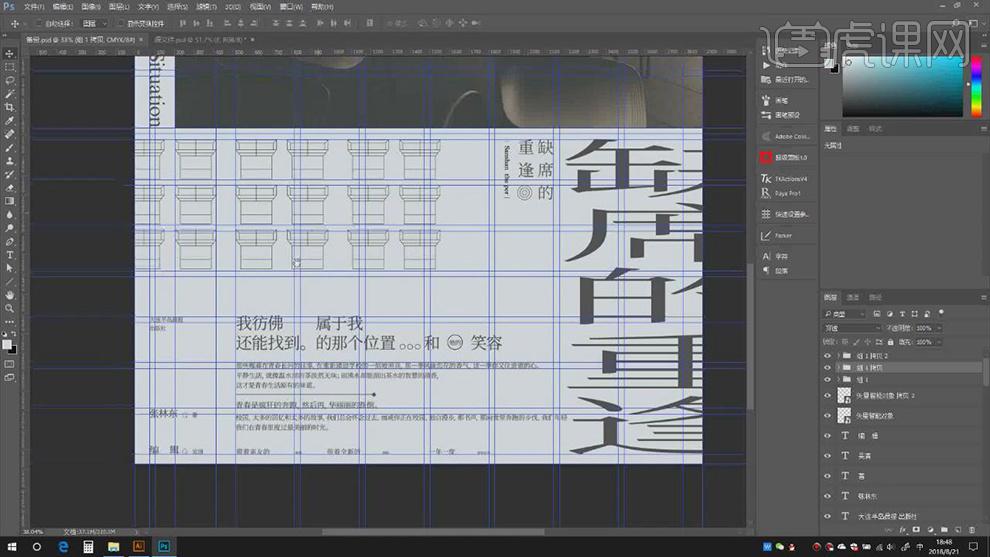The image size is (990, 557).
Task: Select the Eraser tool
Action: (x=9, y=188)
